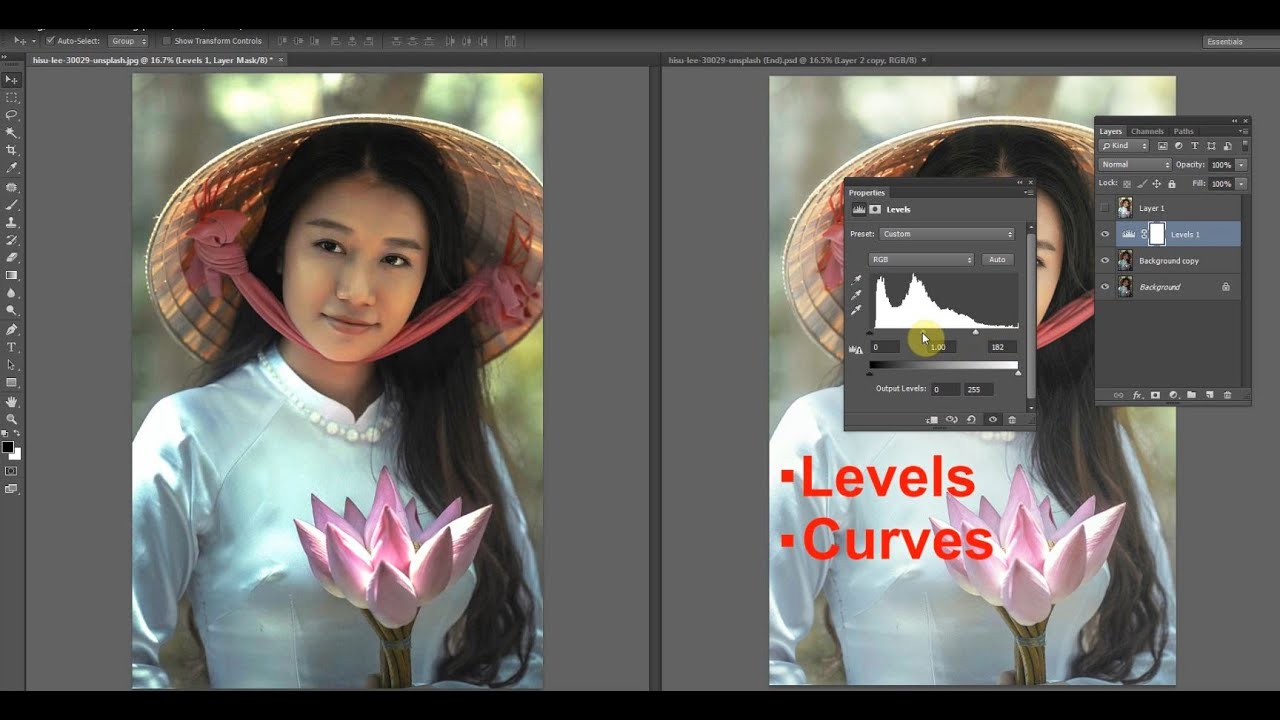Reset Levels adjustment to defaults

[x=971, y=420]
